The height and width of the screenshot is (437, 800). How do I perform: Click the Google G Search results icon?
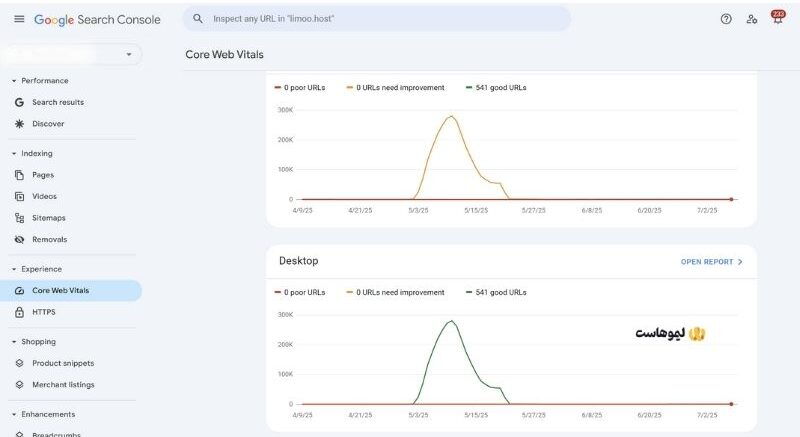(19, 102)
